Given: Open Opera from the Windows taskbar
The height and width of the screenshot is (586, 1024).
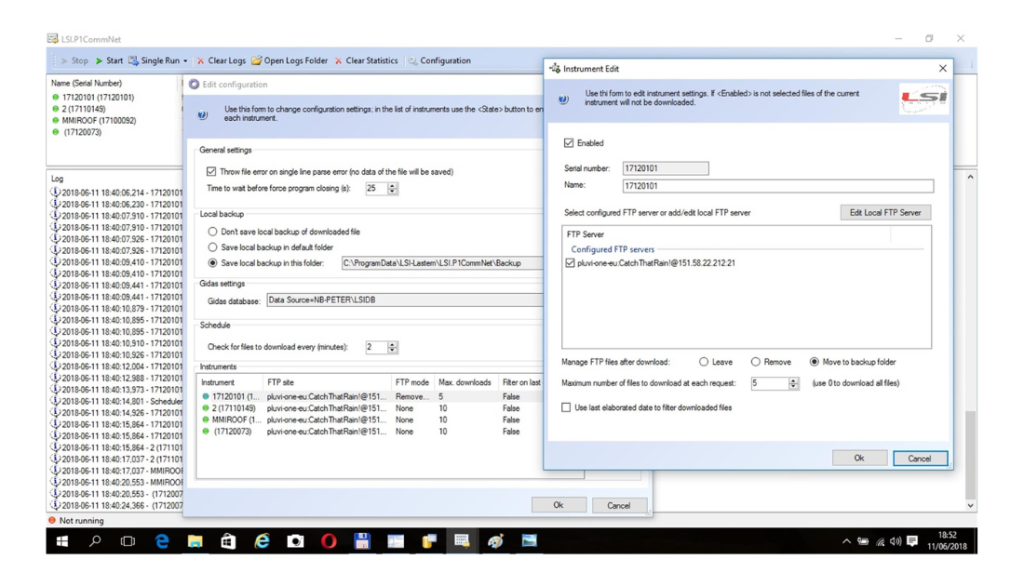Looking at the screenshot, I should click(328, 541).
